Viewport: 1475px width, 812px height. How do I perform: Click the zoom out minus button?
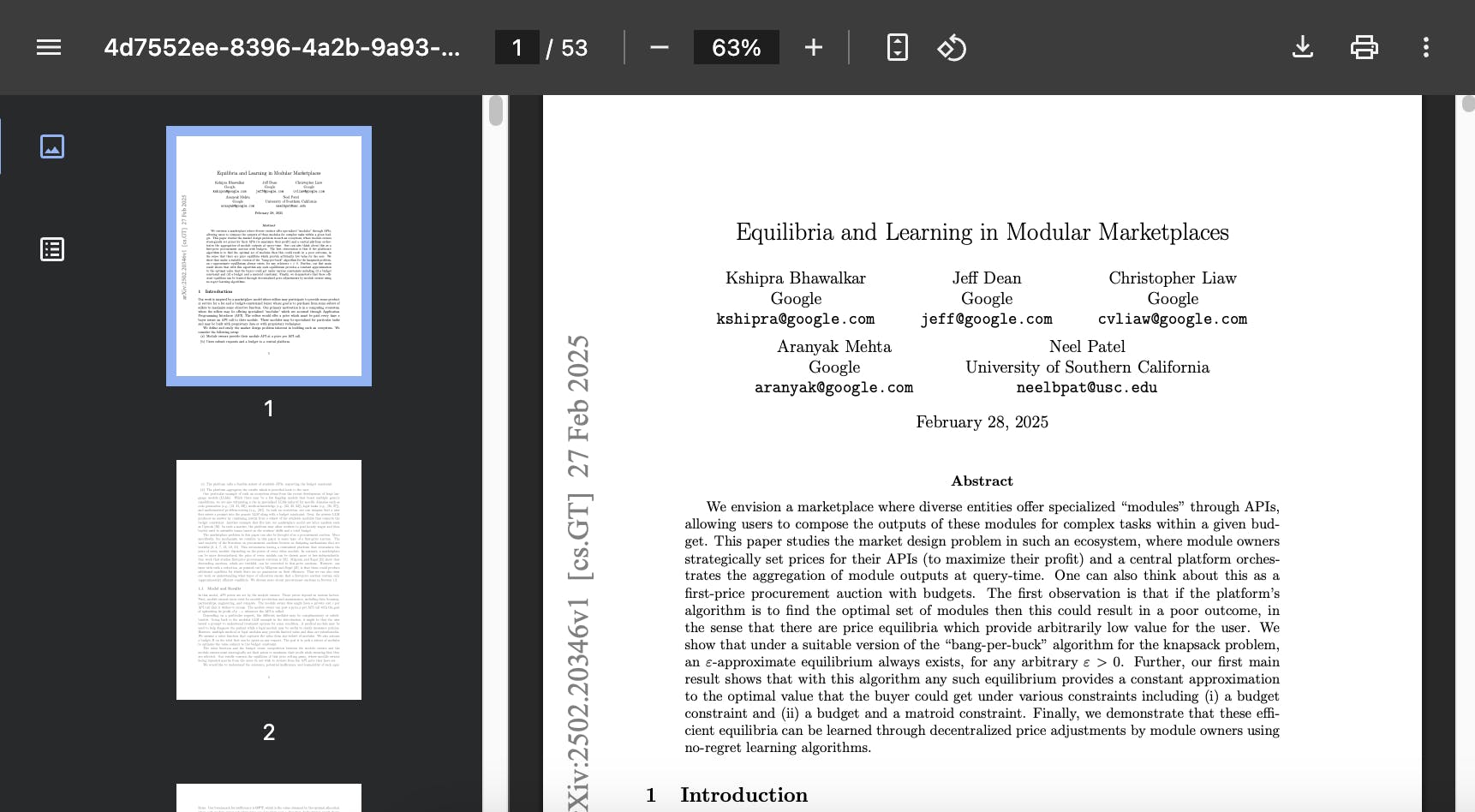[x=659, y=47]
